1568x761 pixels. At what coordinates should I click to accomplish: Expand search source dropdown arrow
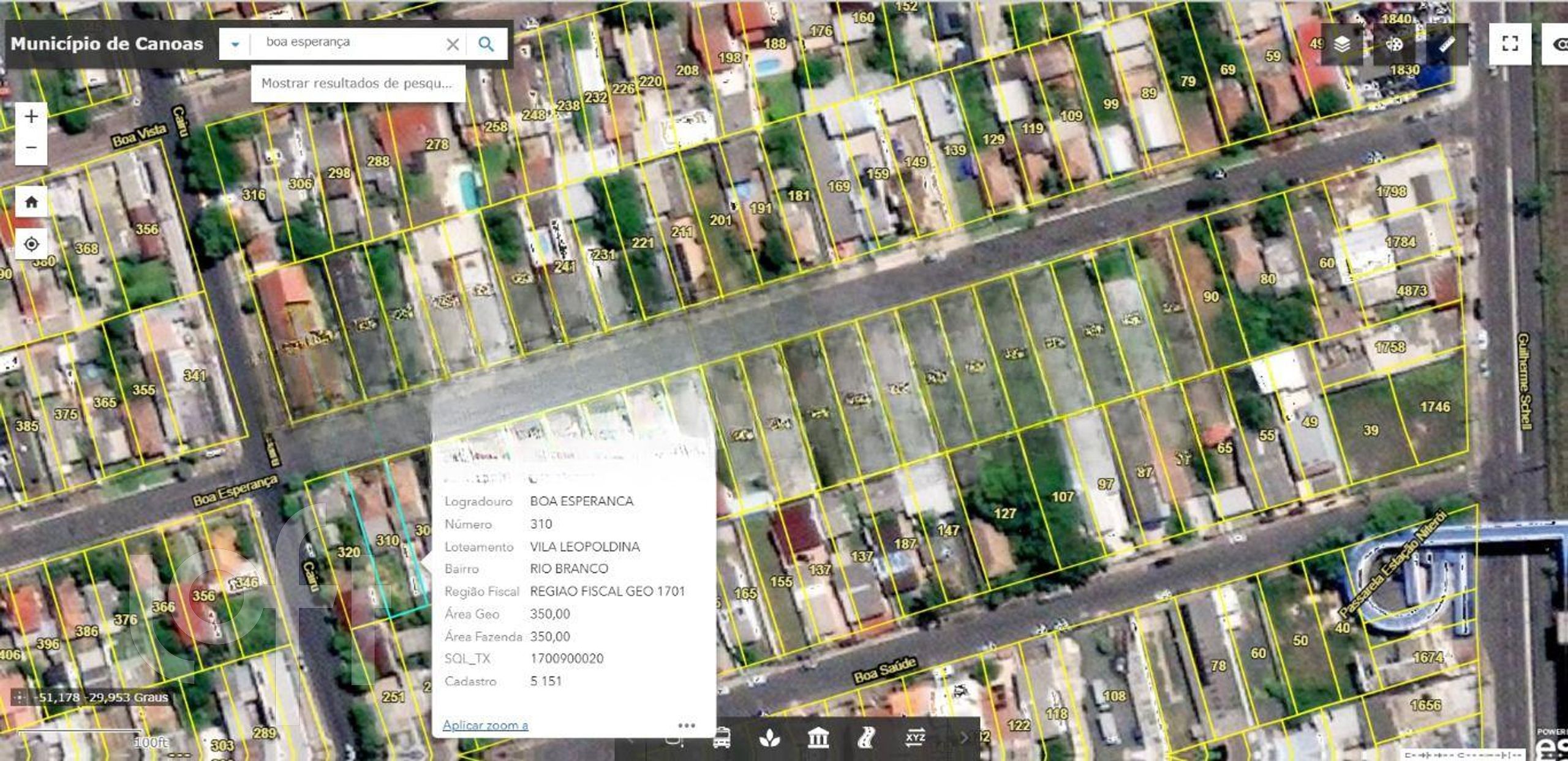click(235, 44)
